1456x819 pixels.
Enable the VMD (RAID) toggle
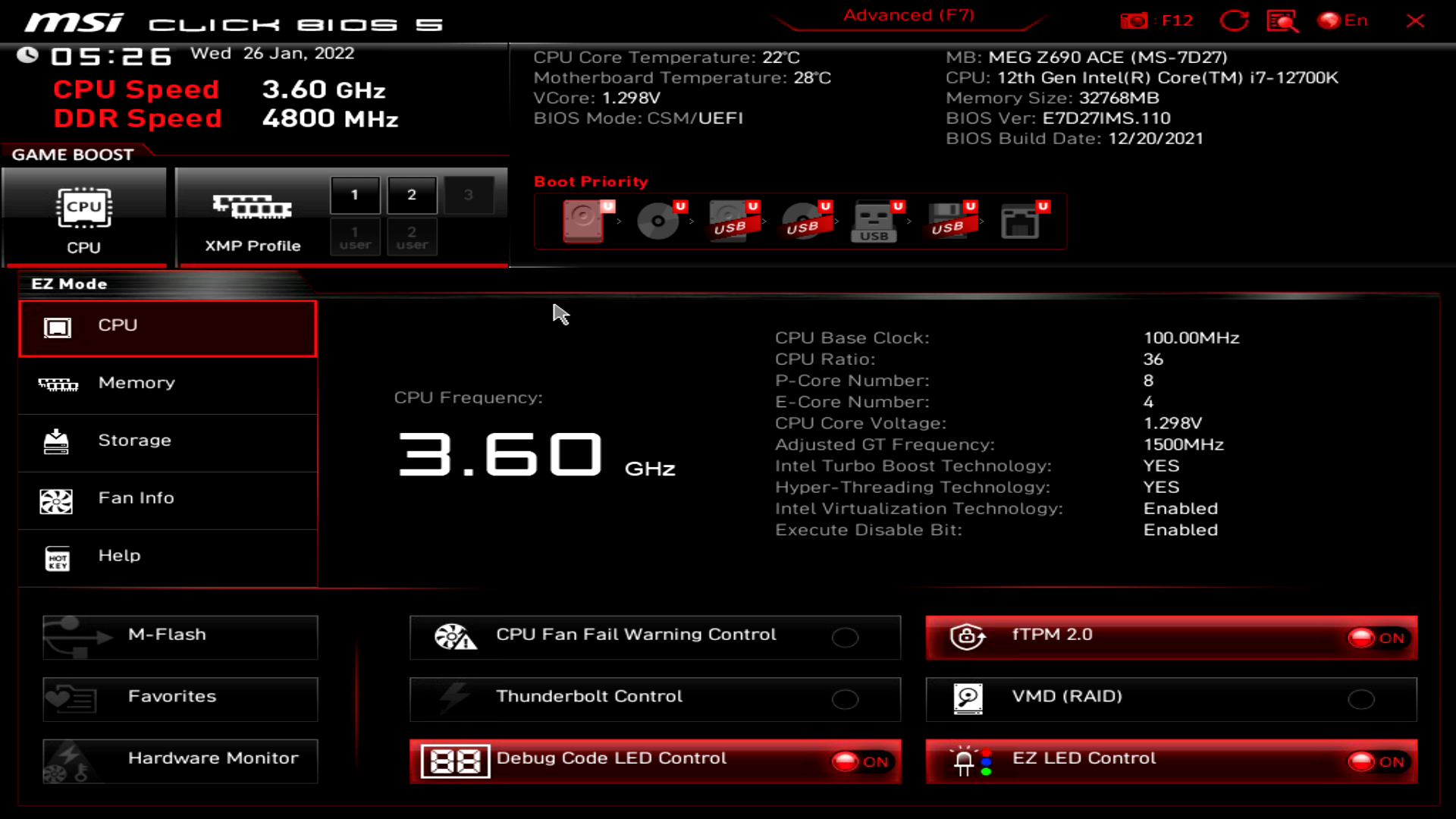click(1360, 699)
